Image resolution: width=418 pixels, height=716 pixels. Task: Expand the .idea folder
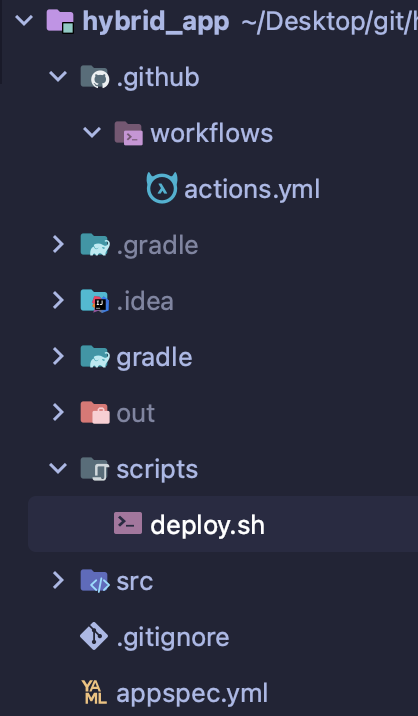(58, 301)
